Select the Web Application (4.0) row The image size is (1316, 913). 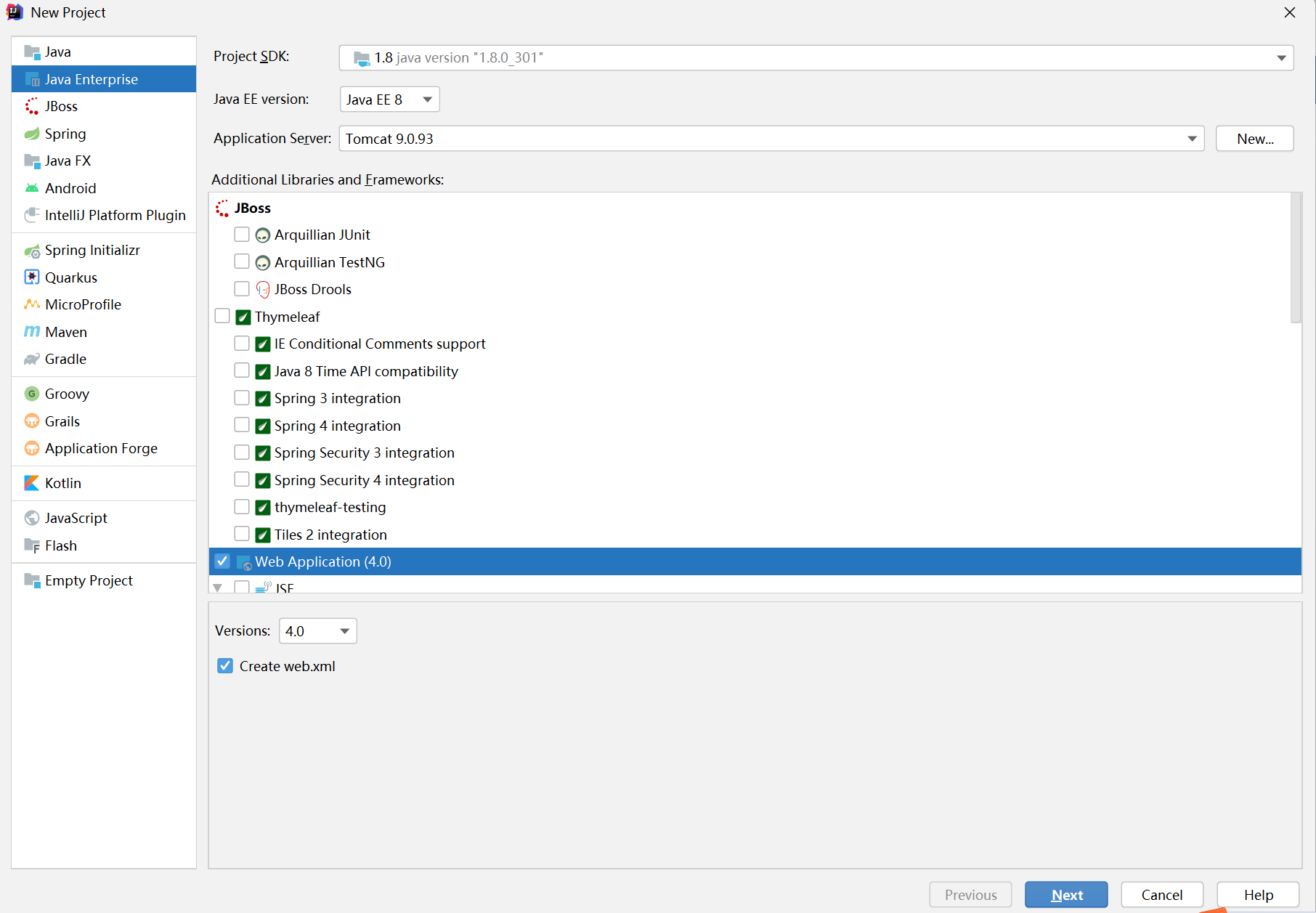755,561
